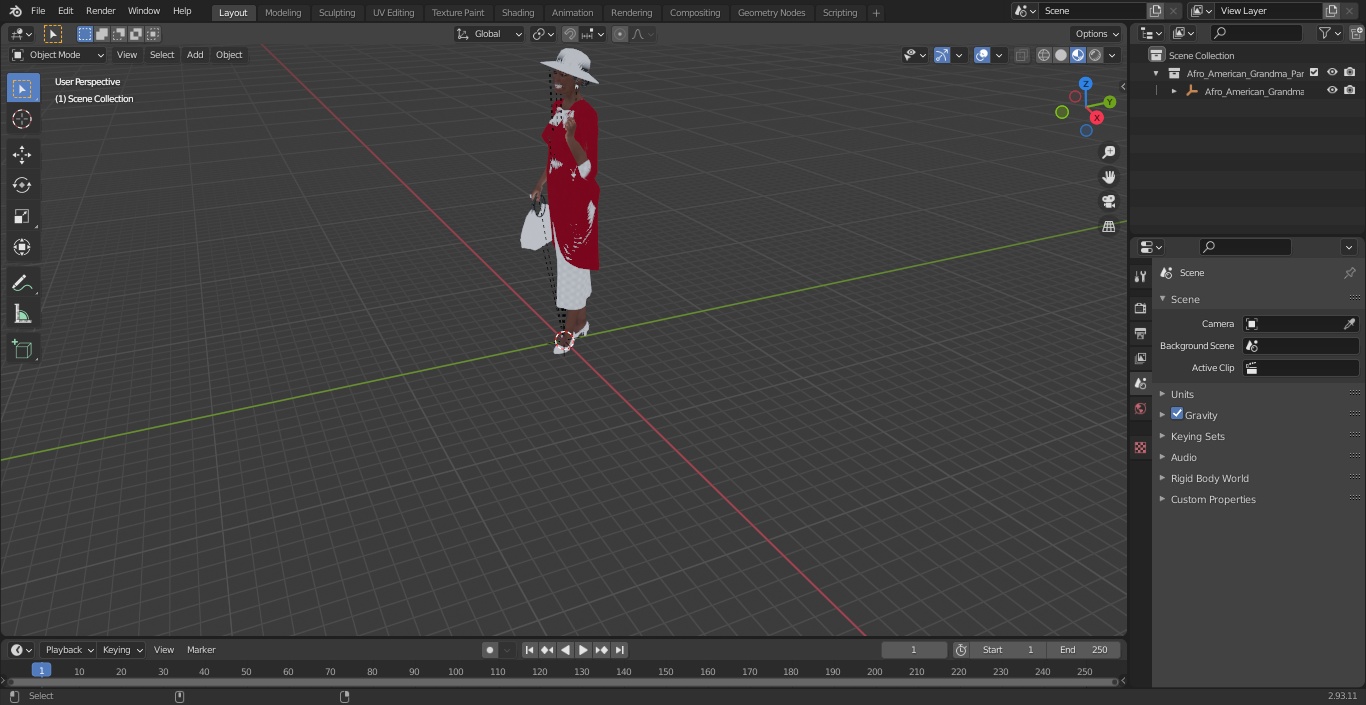Viewport: 1366px width, 705px height.
Task: Click the X axis on navigation gizmo
Action: 1097,117
